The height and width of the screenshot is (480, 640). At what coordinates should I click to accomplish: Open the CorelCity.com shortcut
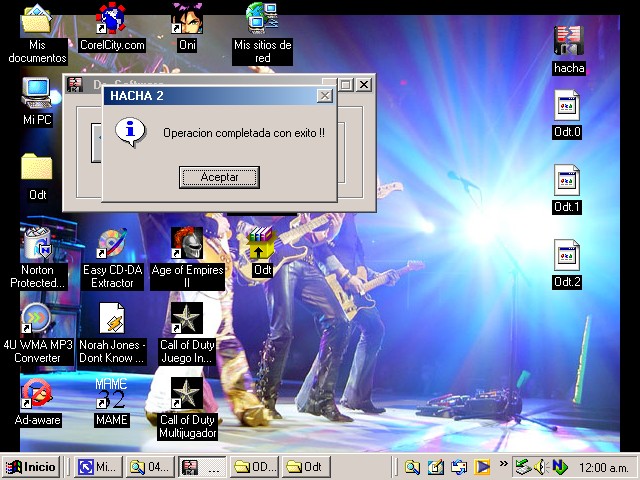(x=111, y=19)
